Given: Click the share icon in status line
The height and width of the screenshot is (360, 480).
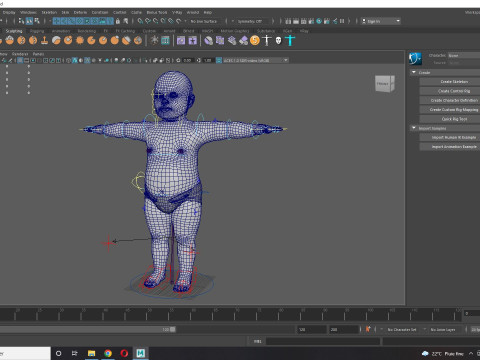Looking at the screenshot, I should [x=335, y=21].
